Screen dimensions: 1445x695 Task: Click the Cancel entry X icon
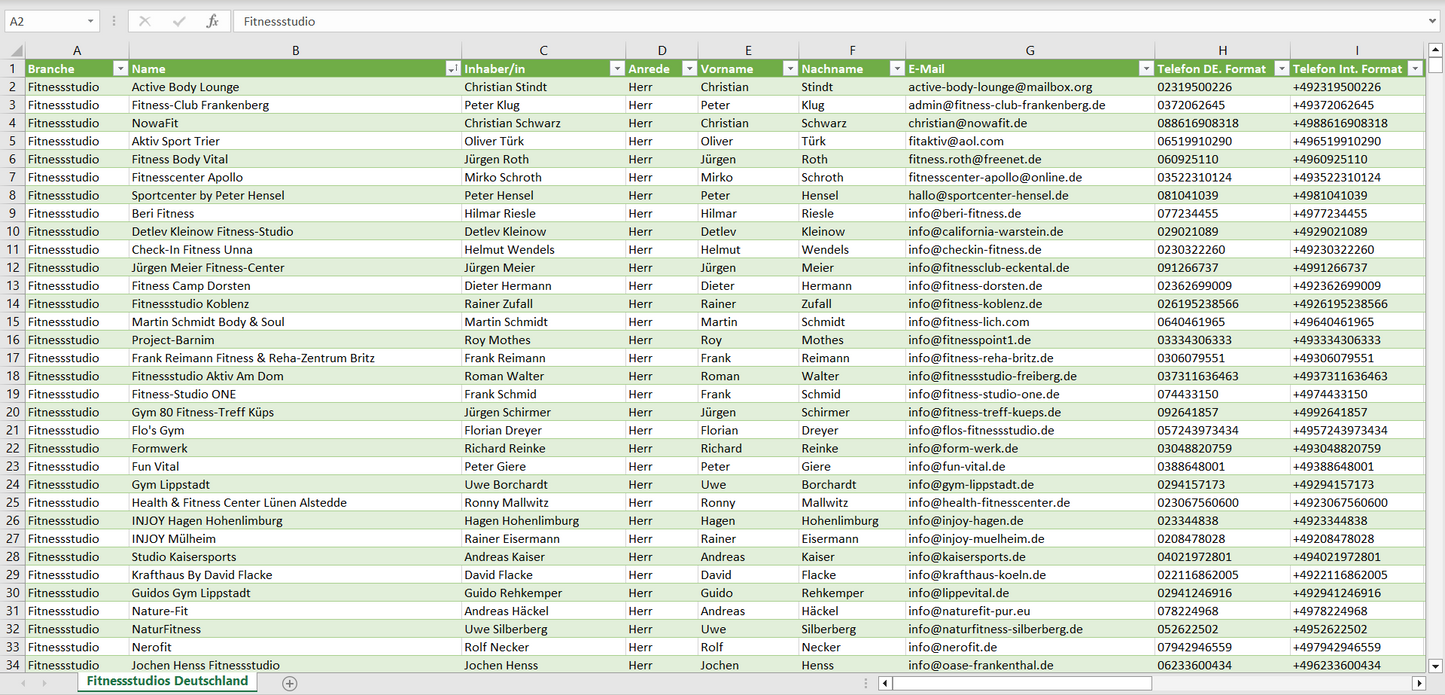(x=145, y=21)
